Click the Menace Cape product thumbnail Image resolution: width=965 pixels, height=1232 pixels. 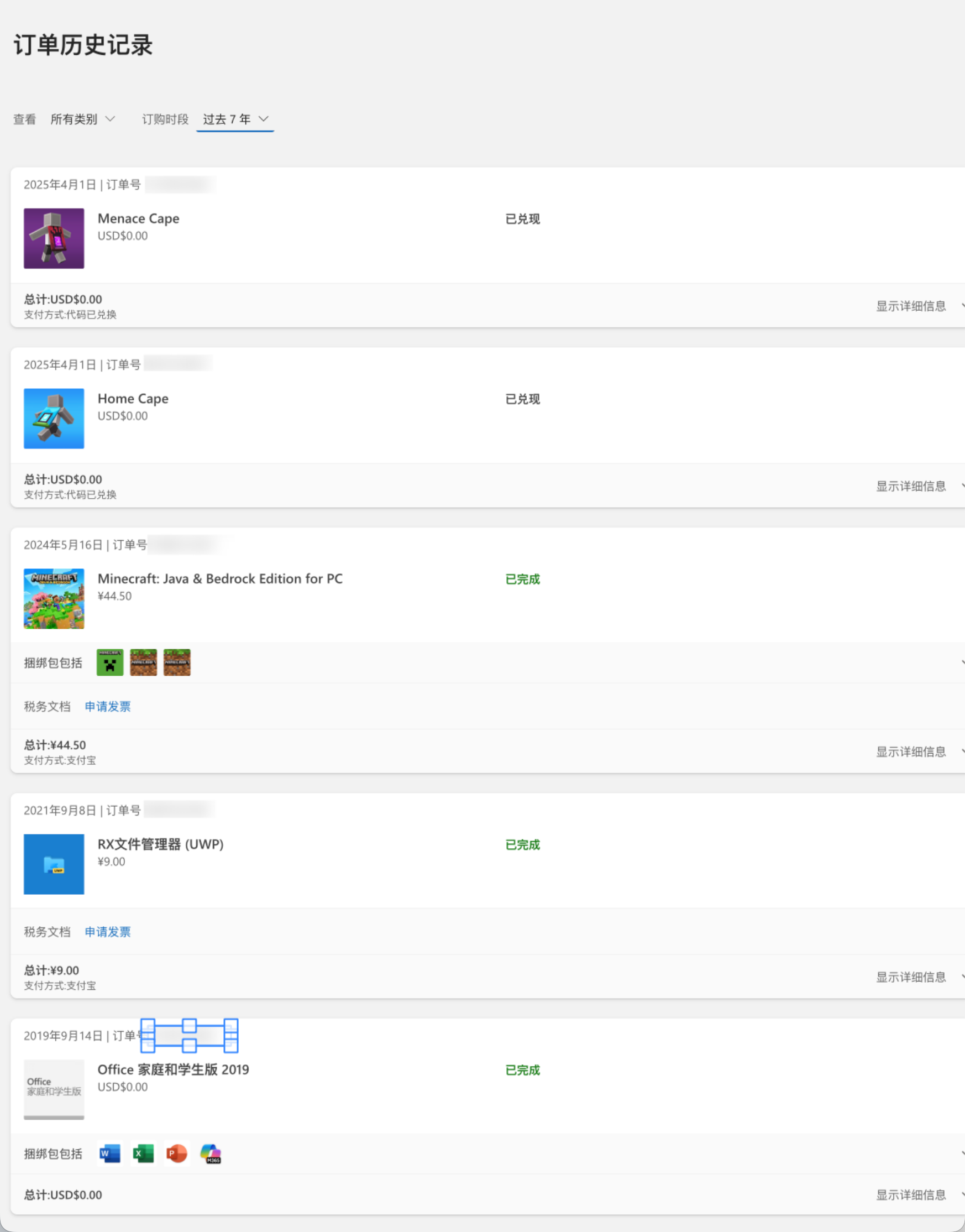tap(54, 238)
